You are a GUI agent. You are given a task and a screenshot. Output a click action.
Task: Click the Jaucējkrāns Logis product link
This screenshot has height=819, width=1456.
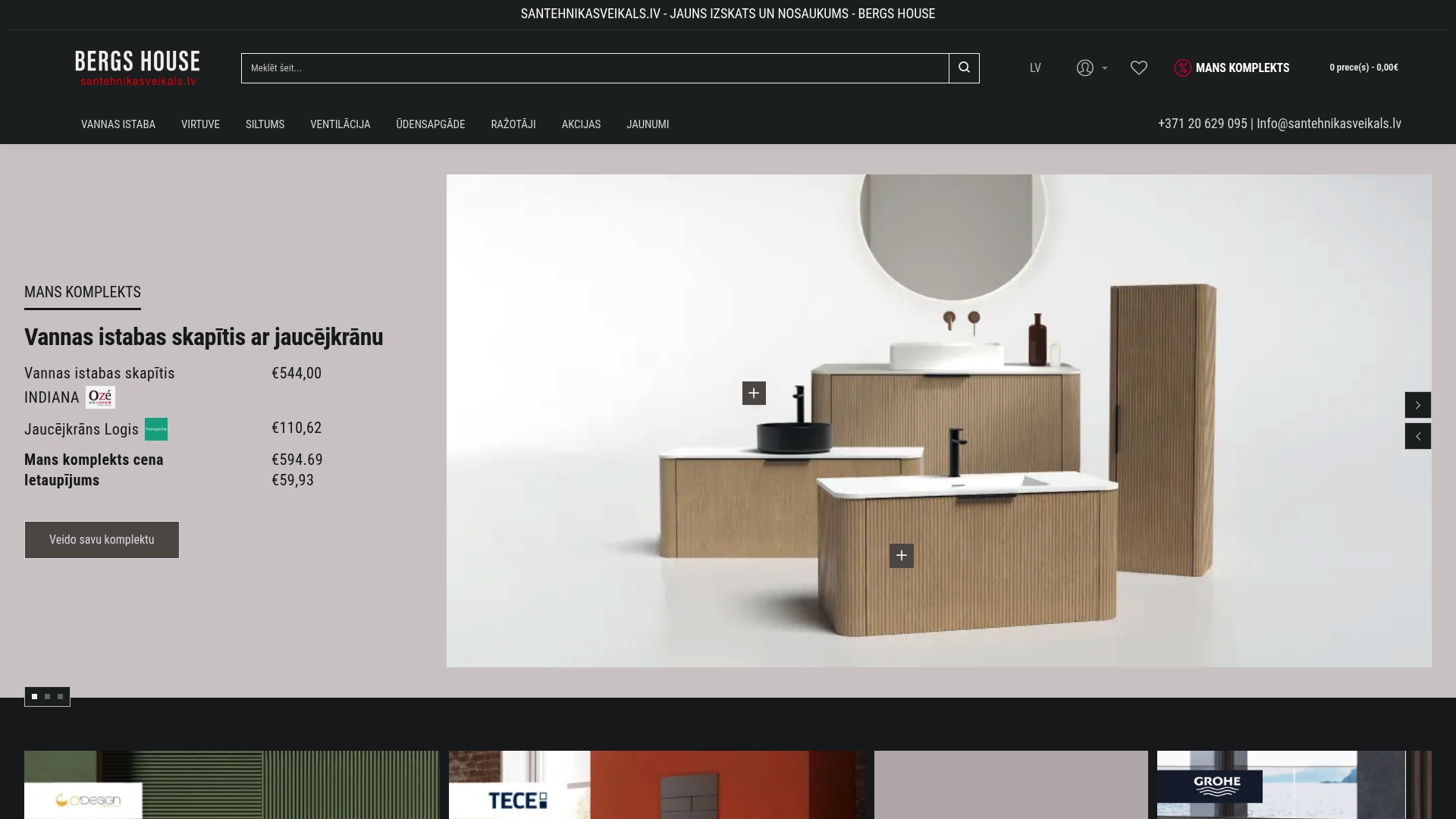(x=81, y=429)
